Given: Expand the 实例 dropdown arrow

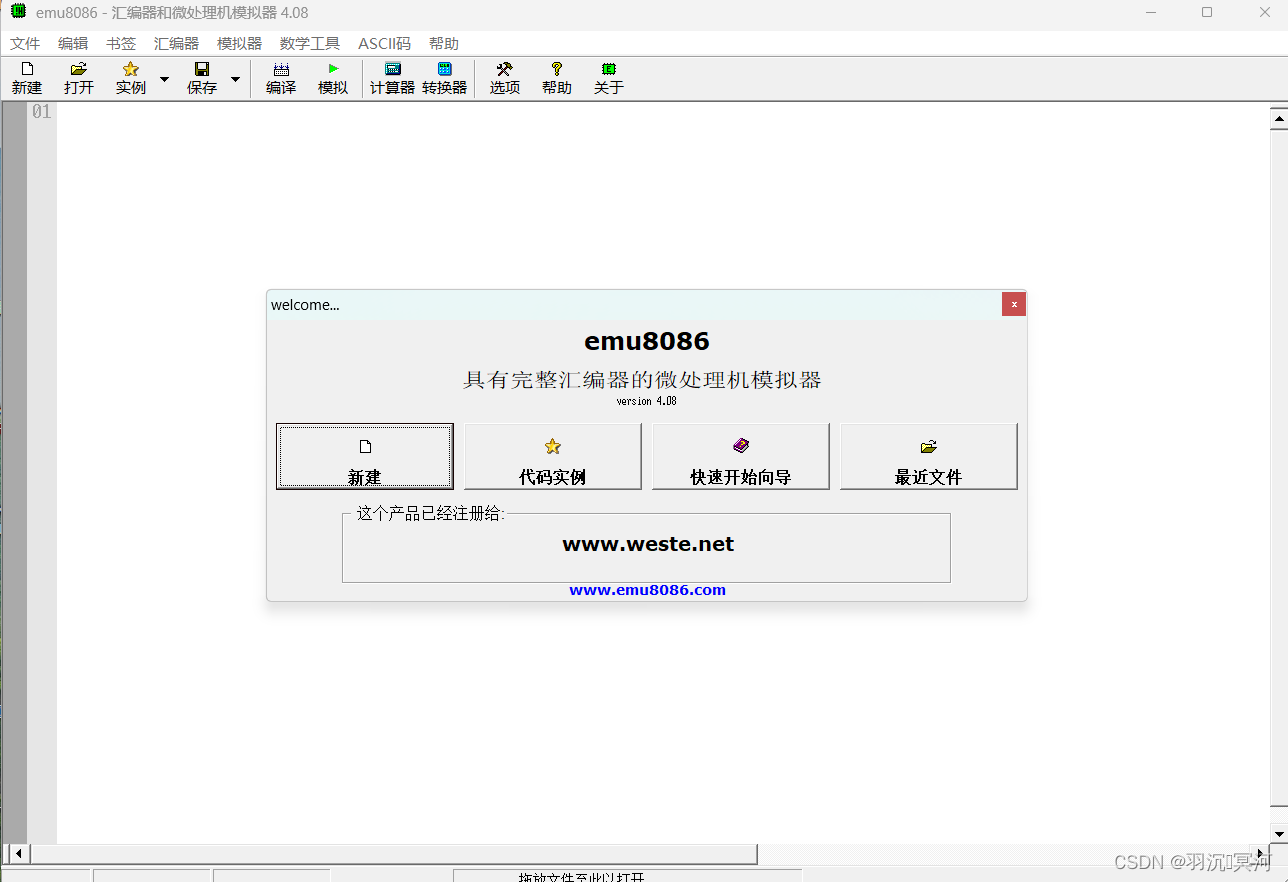Looking at the screenshot, I should click(x=163, y=77).
